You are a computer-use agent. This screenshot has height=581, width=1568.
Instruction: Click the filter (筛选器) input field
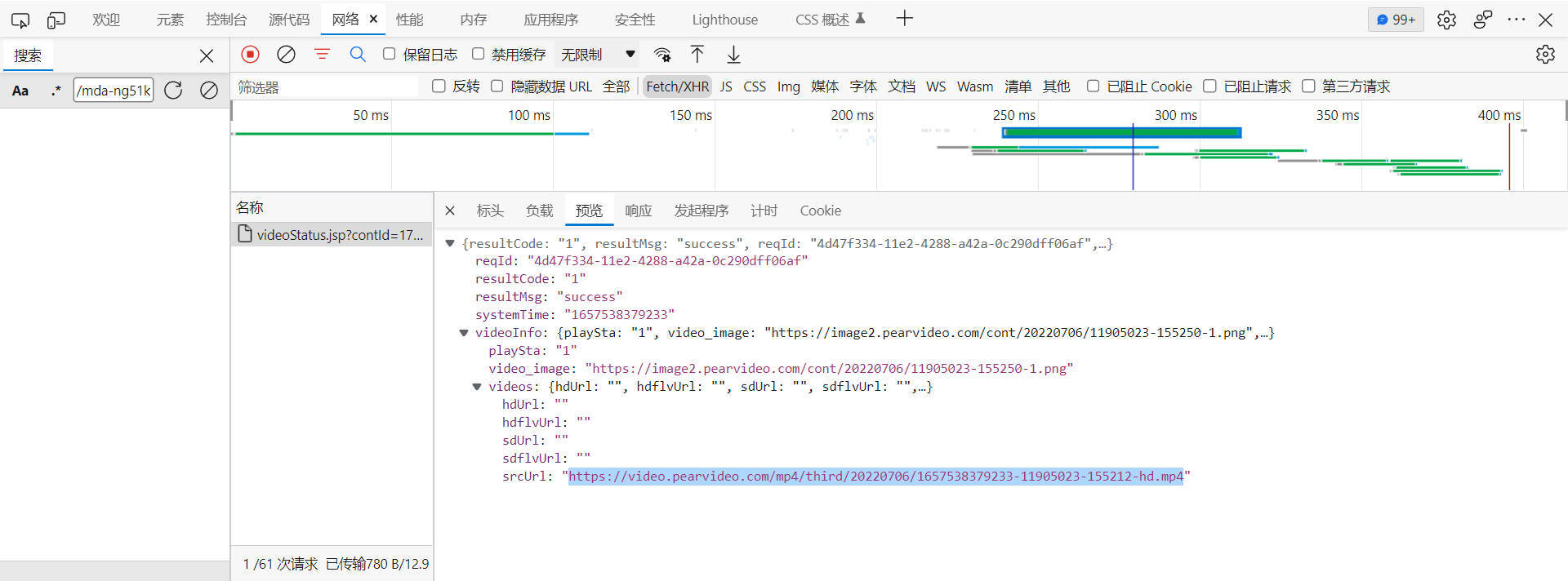[x=327, y=86]
